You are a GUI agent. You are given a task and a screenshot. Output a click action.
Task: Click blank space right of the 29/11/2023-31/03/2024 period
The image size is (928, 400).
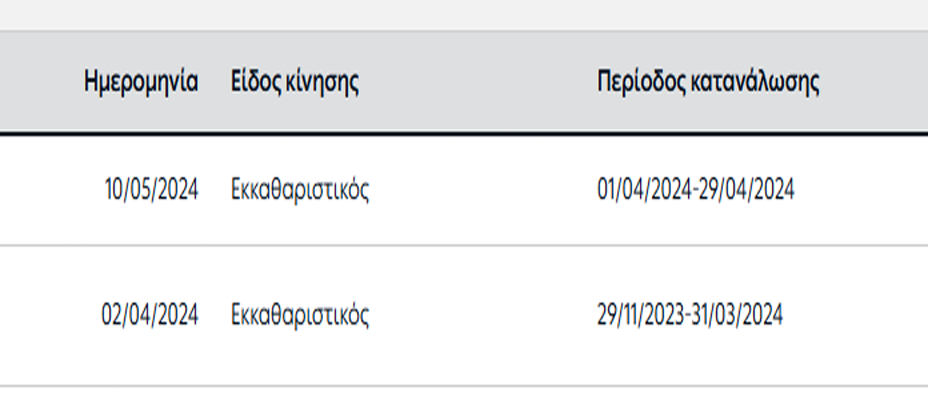tap(856, 315)
